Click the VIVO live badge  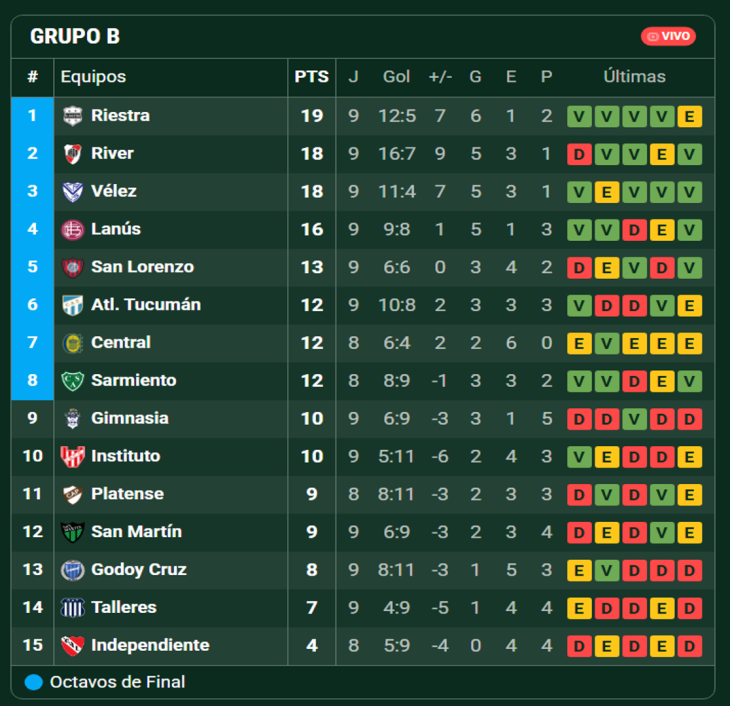click(668, 36)
